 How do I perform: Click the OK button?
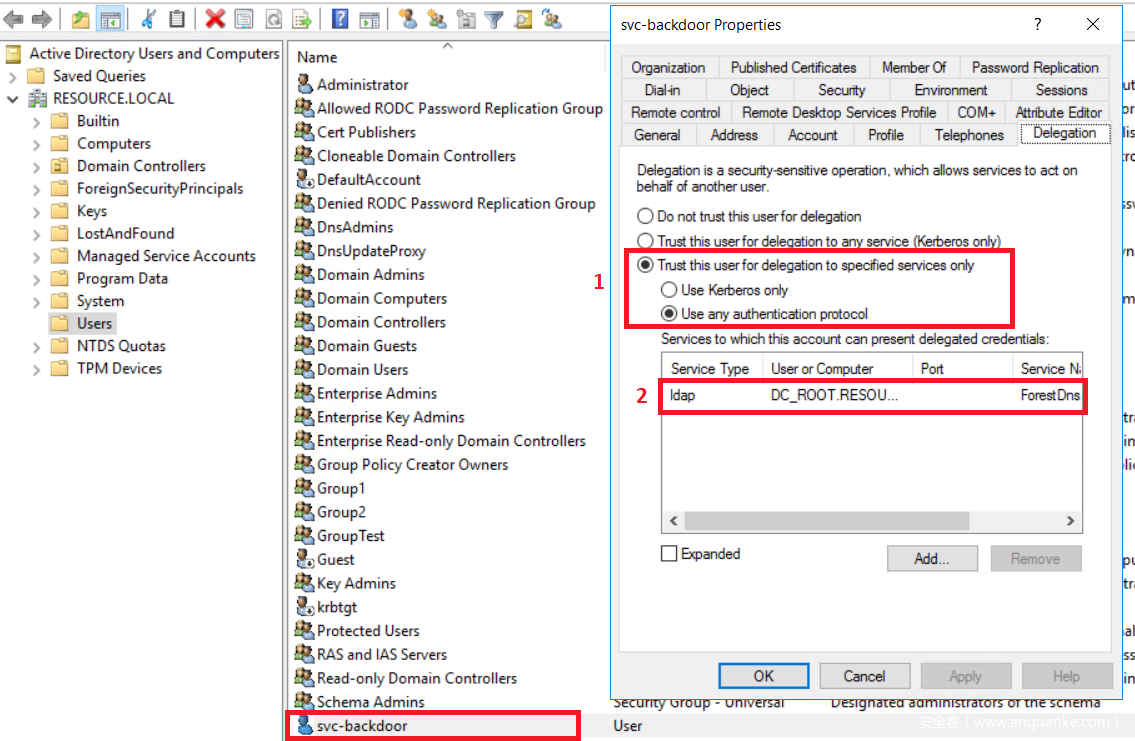click(x=764, y=676)
